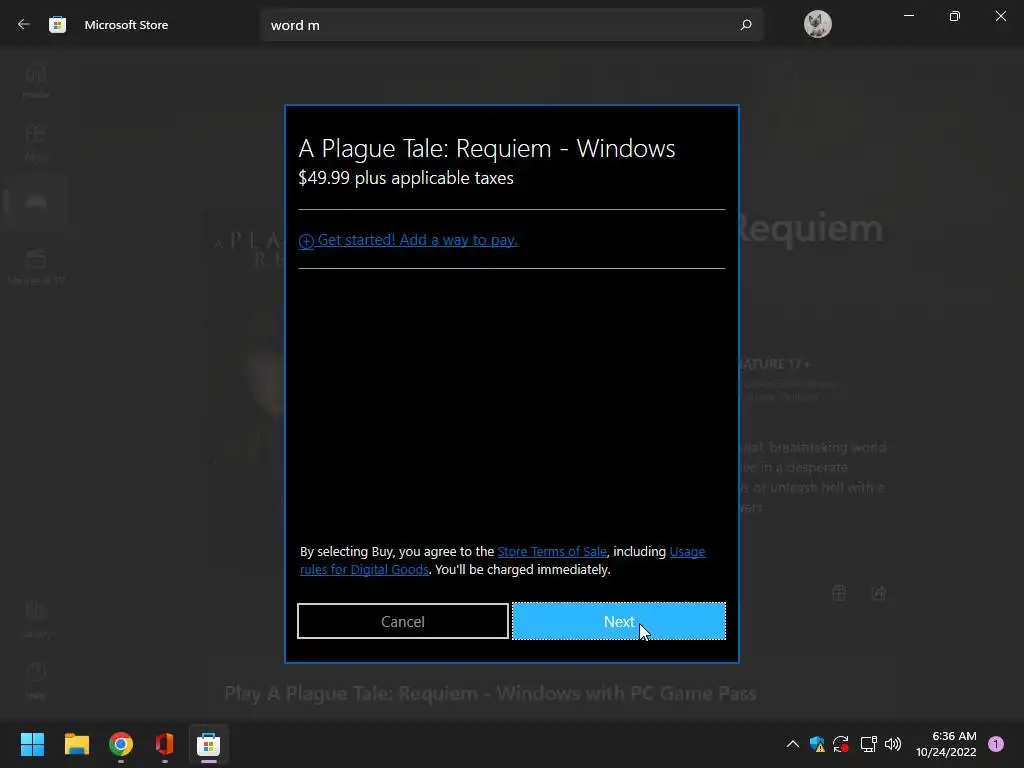Add a way to pay link
Screen dimensions: 1024x768
pyautogui.click(x=408, y=240)
